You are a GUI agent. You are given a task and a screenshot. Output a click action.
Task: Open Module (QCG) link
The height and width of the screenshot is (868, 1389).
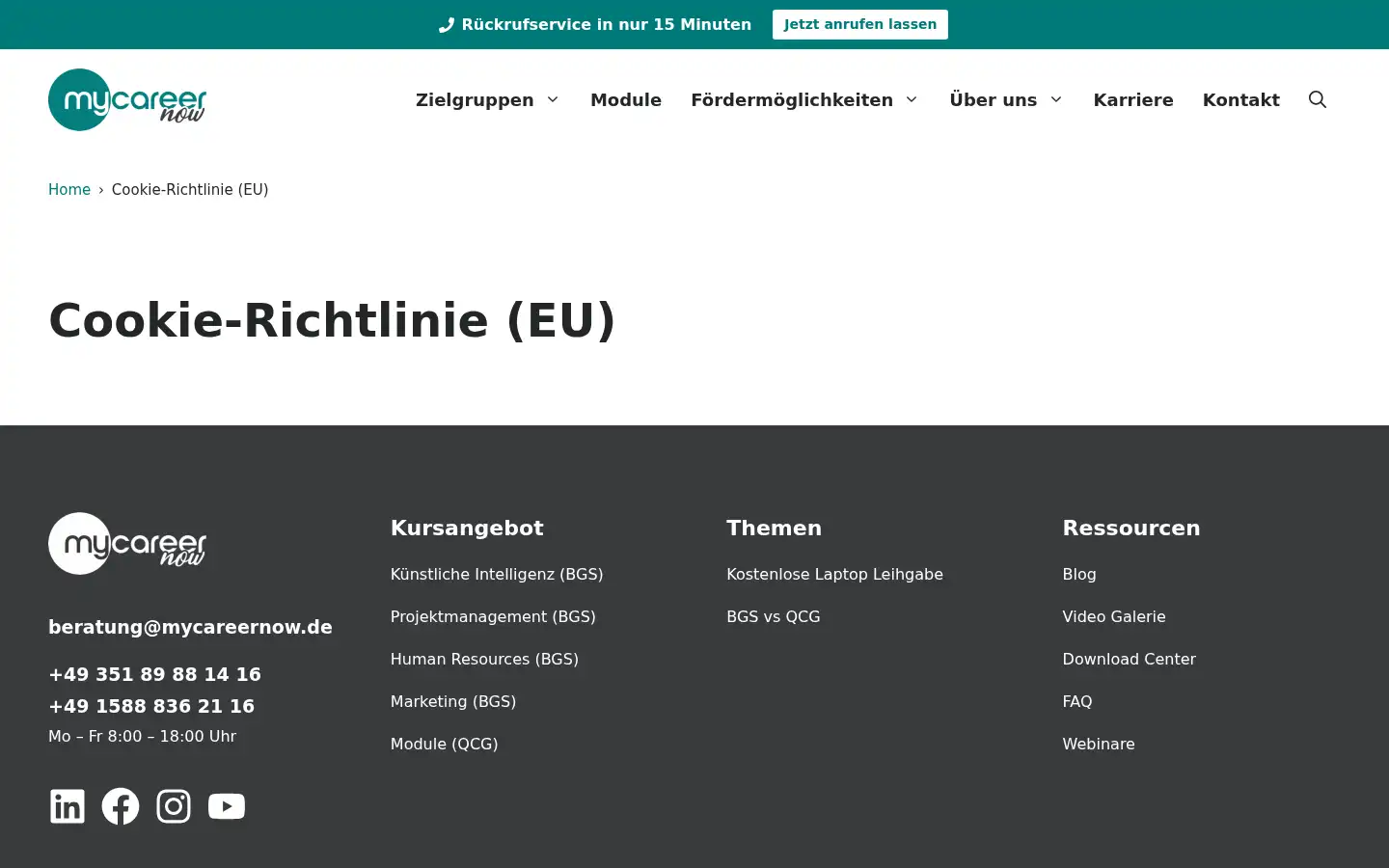point(445,744)
